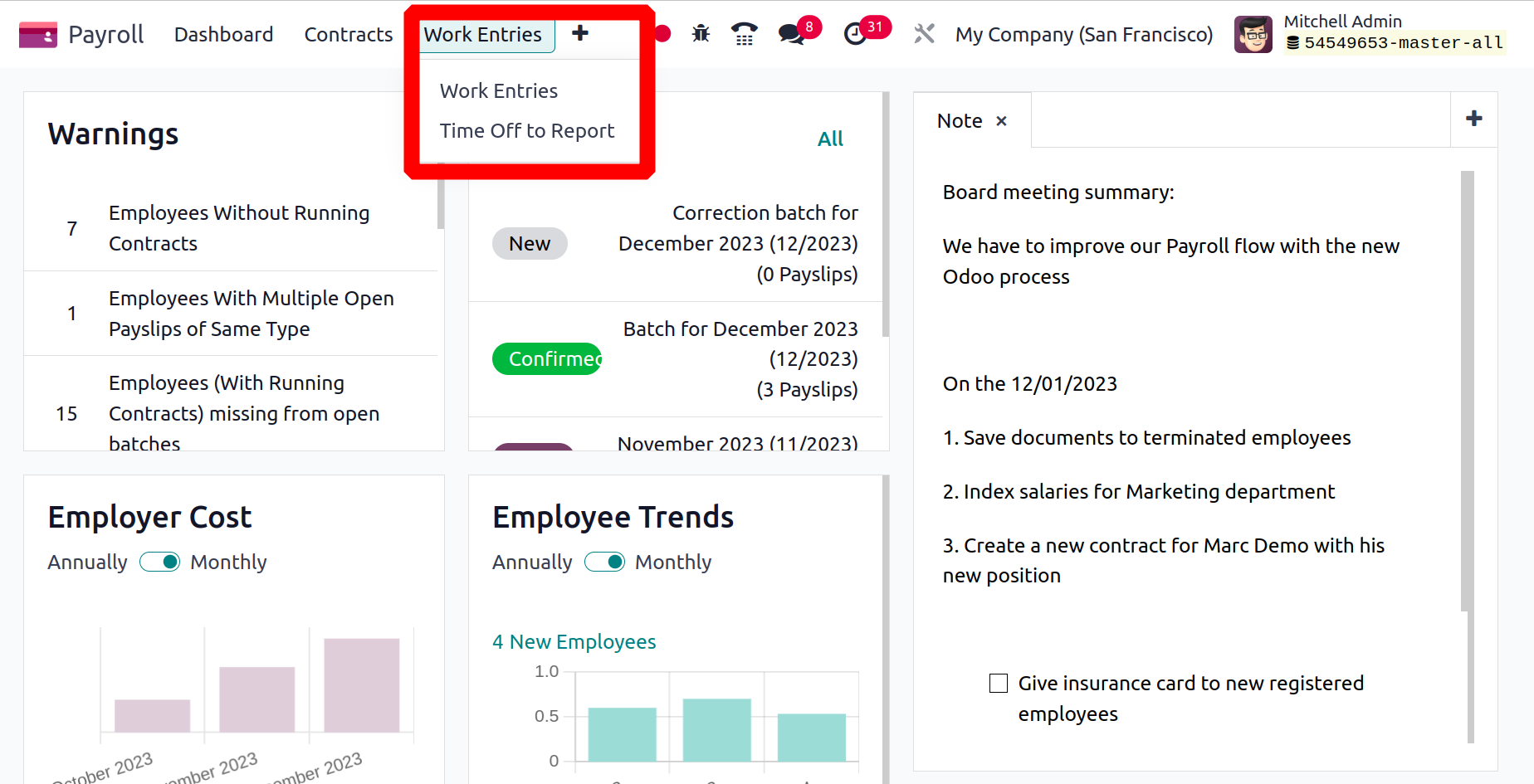Click the red recording dot icon
This screenshot has width=1534, height=784.
coord(662,34)
